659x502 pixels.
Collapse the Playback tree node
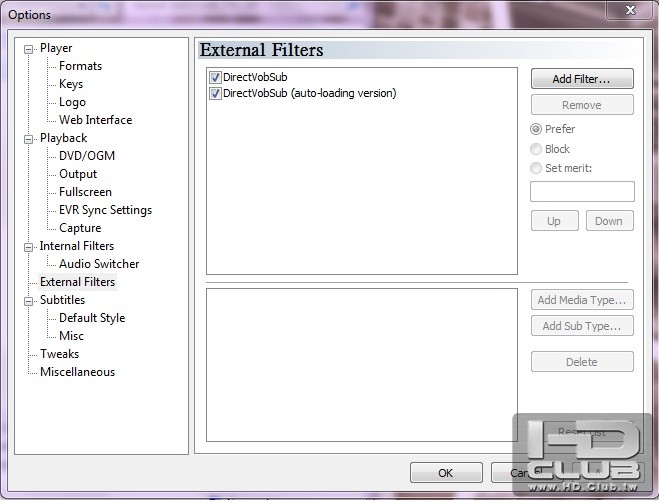pos(28,139)
